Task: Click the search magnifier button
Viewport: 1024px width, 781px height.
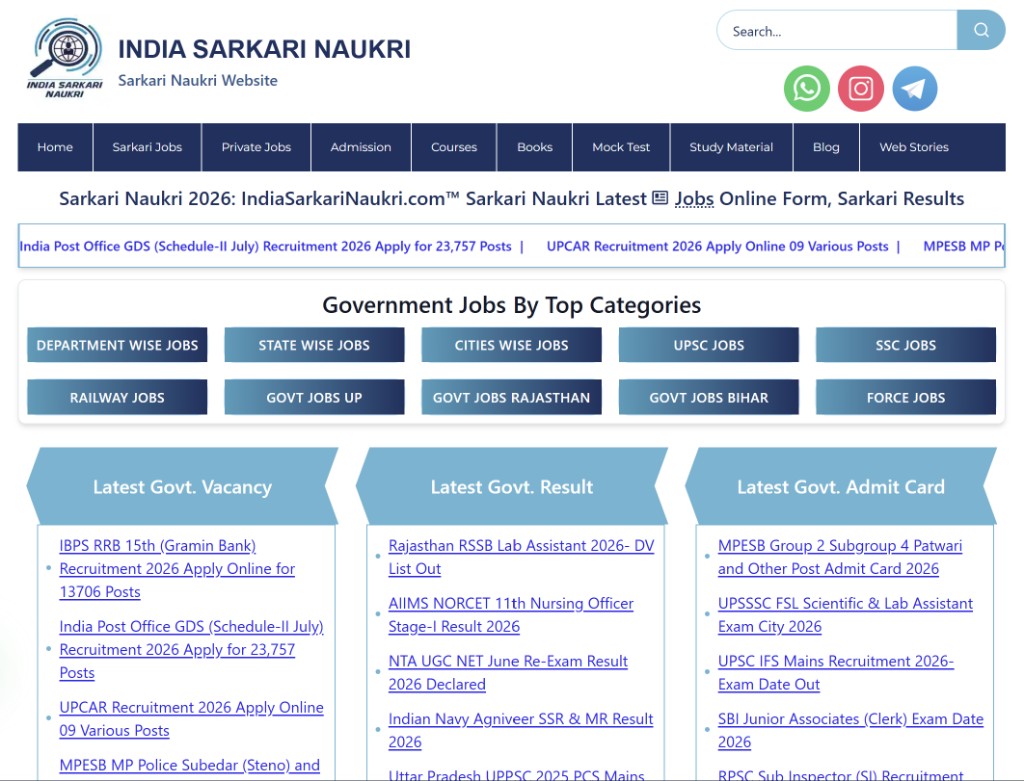Action: pos(981,30)
